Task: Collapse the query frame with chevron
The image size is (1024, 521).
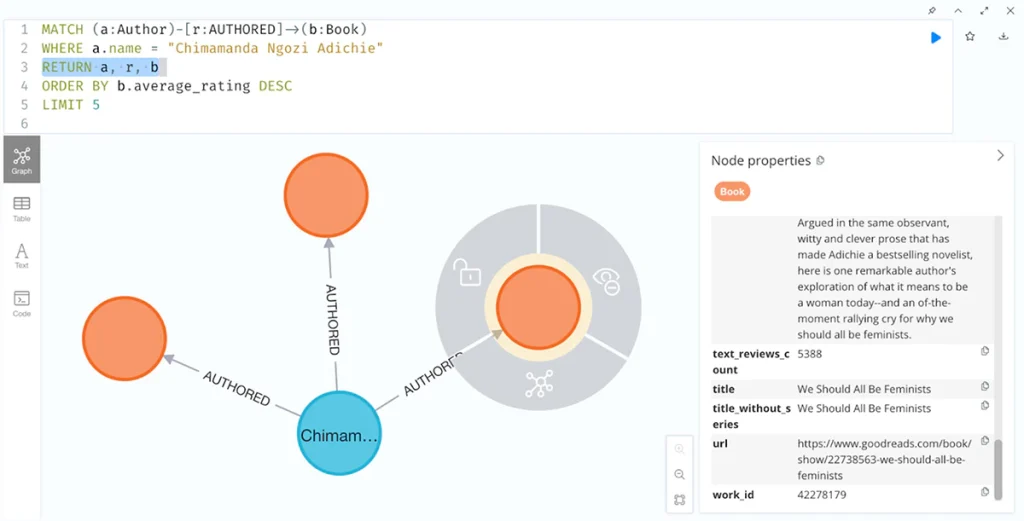Action: [958, 10]
